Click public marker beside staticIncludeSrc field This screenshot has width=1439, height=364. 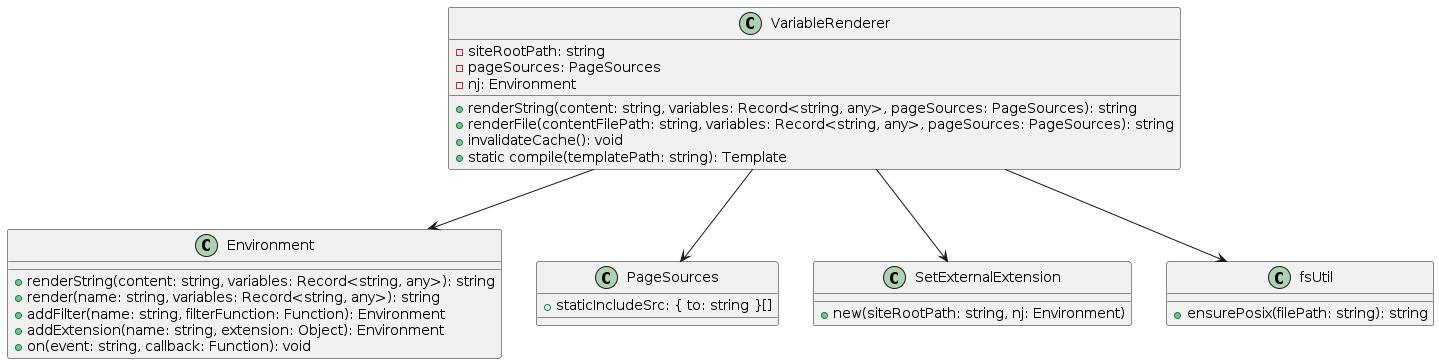(x=547, y=304)
